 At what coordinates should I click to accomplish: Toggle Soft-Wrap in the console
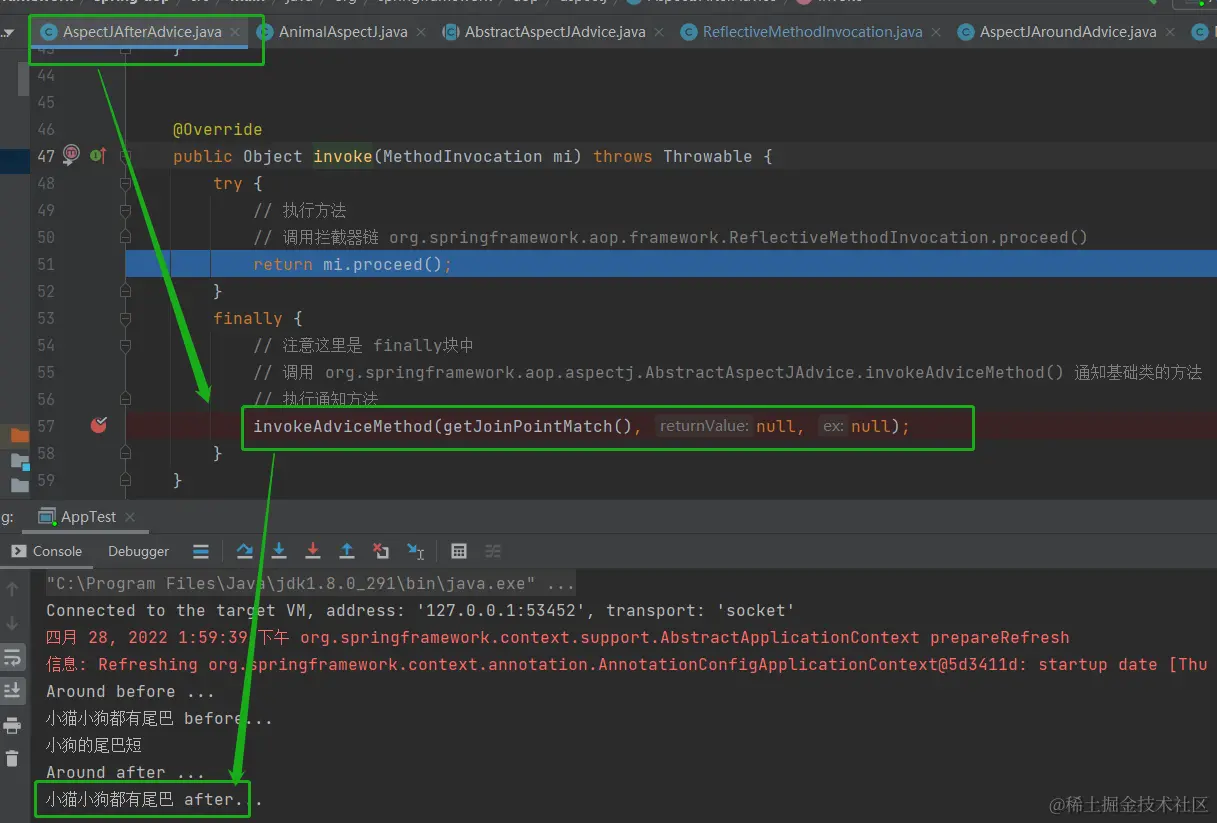pyautogui.click(x=13, y=657)
